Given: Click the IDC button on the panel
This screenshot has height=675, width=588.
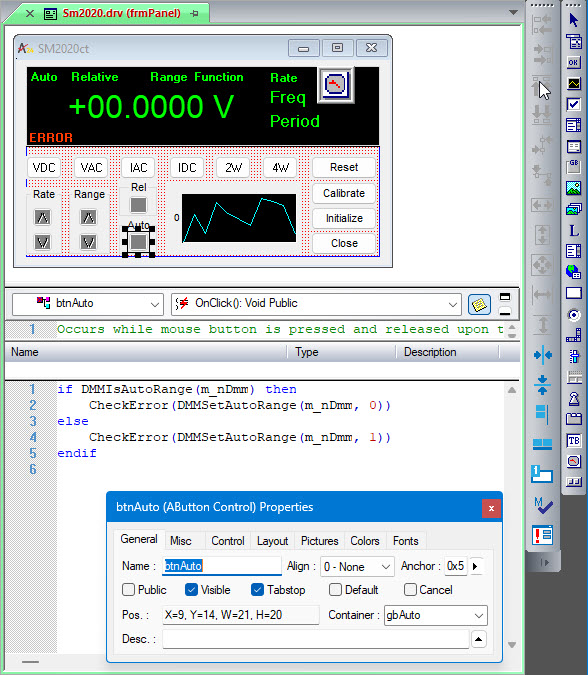Looking at the screenshot, I should point(187,167).
